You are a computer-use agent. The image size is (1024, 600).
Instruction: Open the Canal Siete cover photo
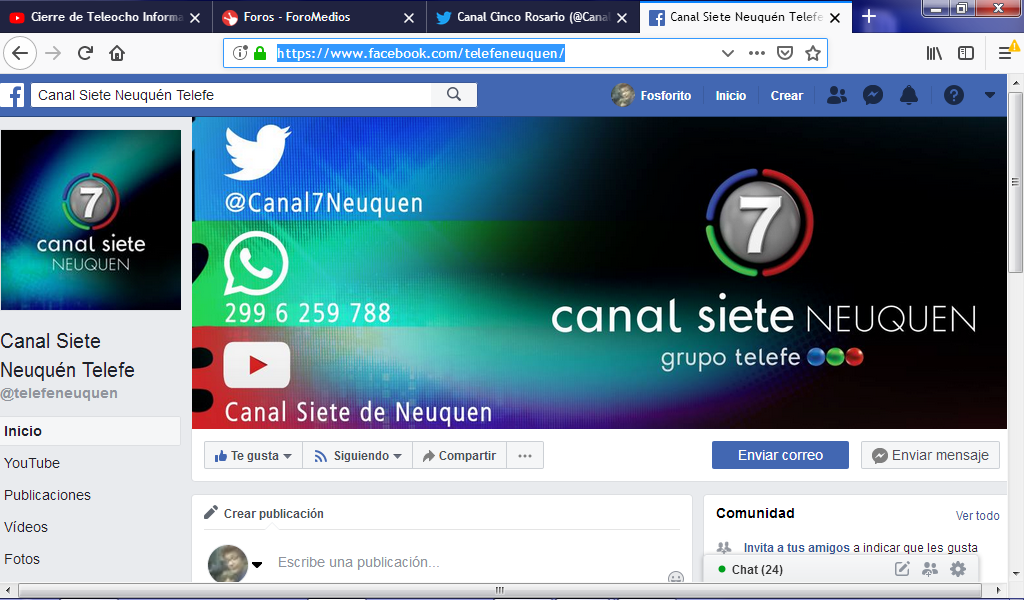(x=600, y=272)
